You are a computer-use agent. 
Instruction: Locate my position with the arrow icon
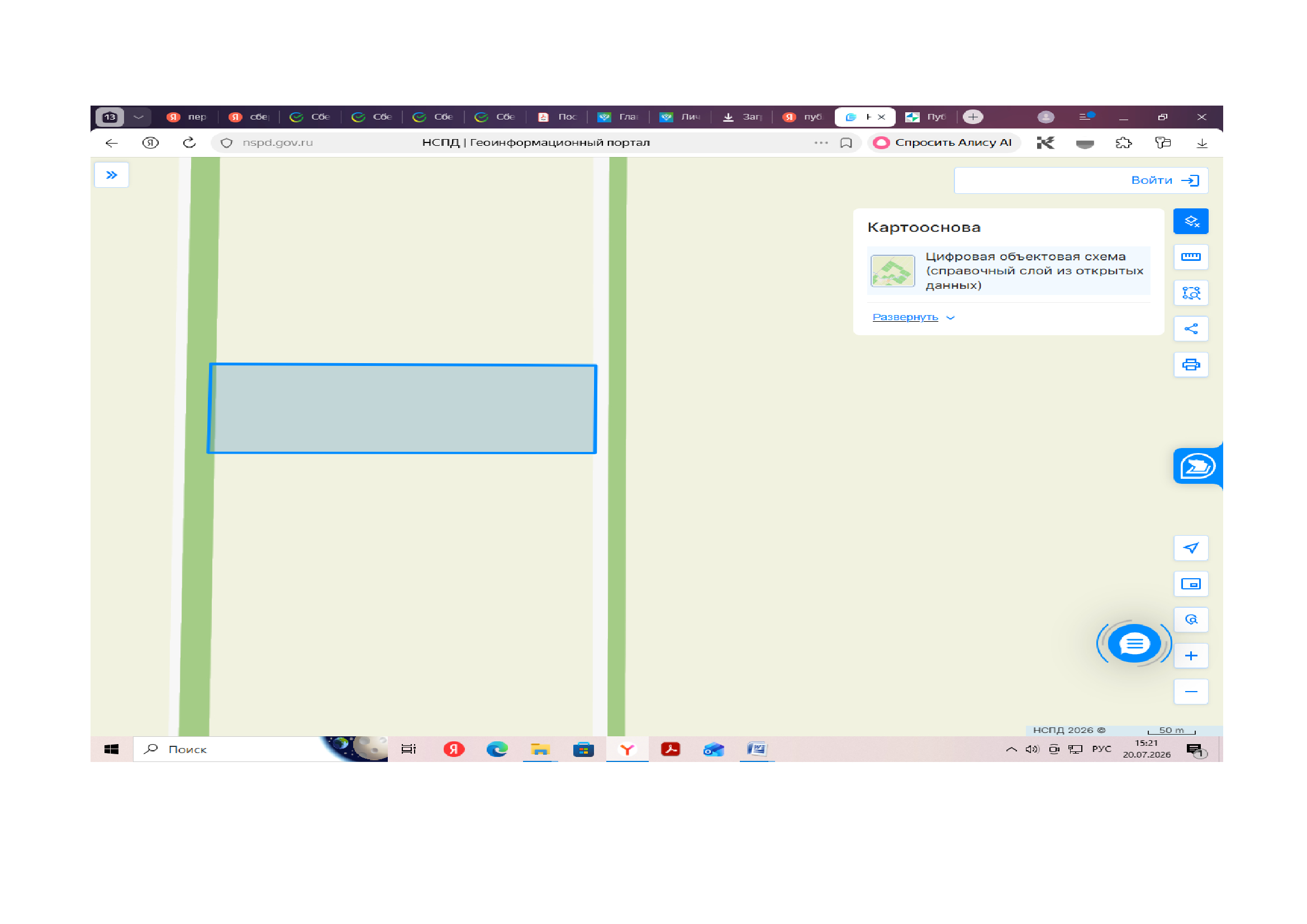point(1190,548)
